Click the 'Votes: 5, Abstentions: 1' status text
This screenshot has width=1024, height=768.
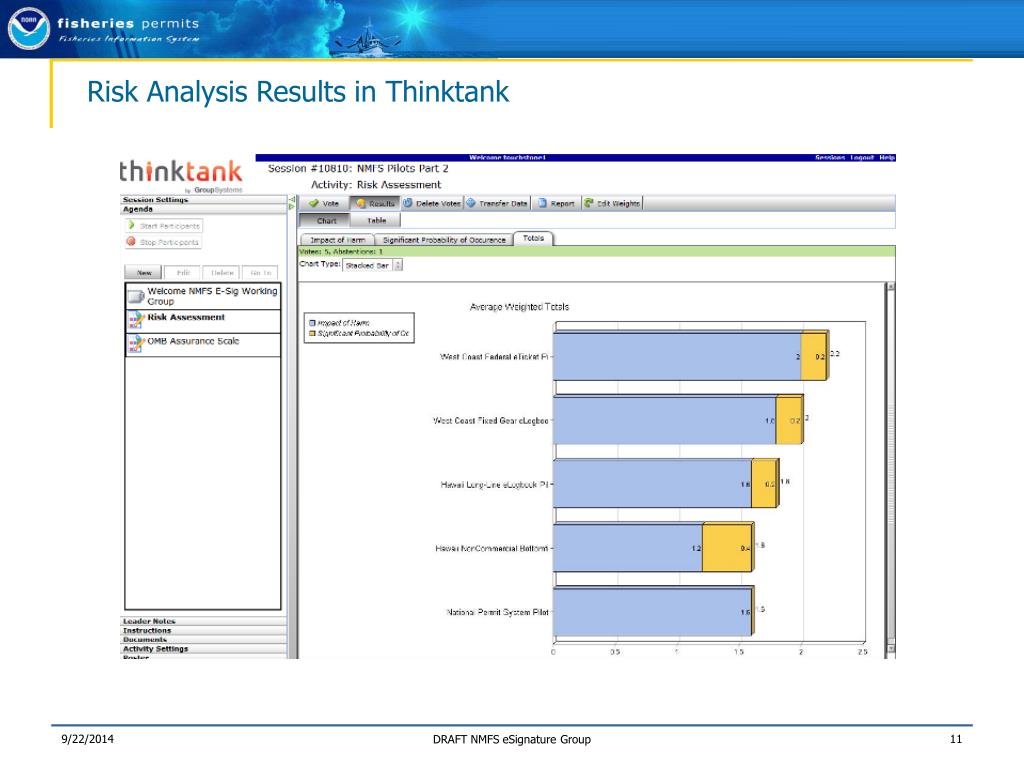click(x=342, y=251)
